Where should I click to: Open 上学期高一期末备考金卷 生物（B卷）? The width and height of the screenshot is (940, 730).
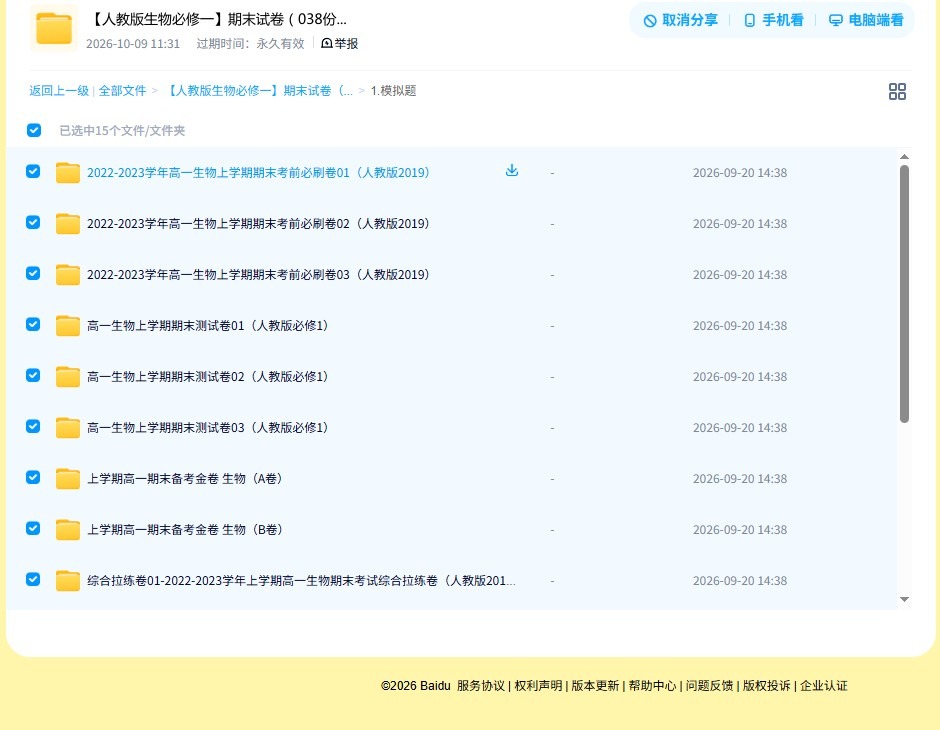pyautogui.click(x=185, y=529)
